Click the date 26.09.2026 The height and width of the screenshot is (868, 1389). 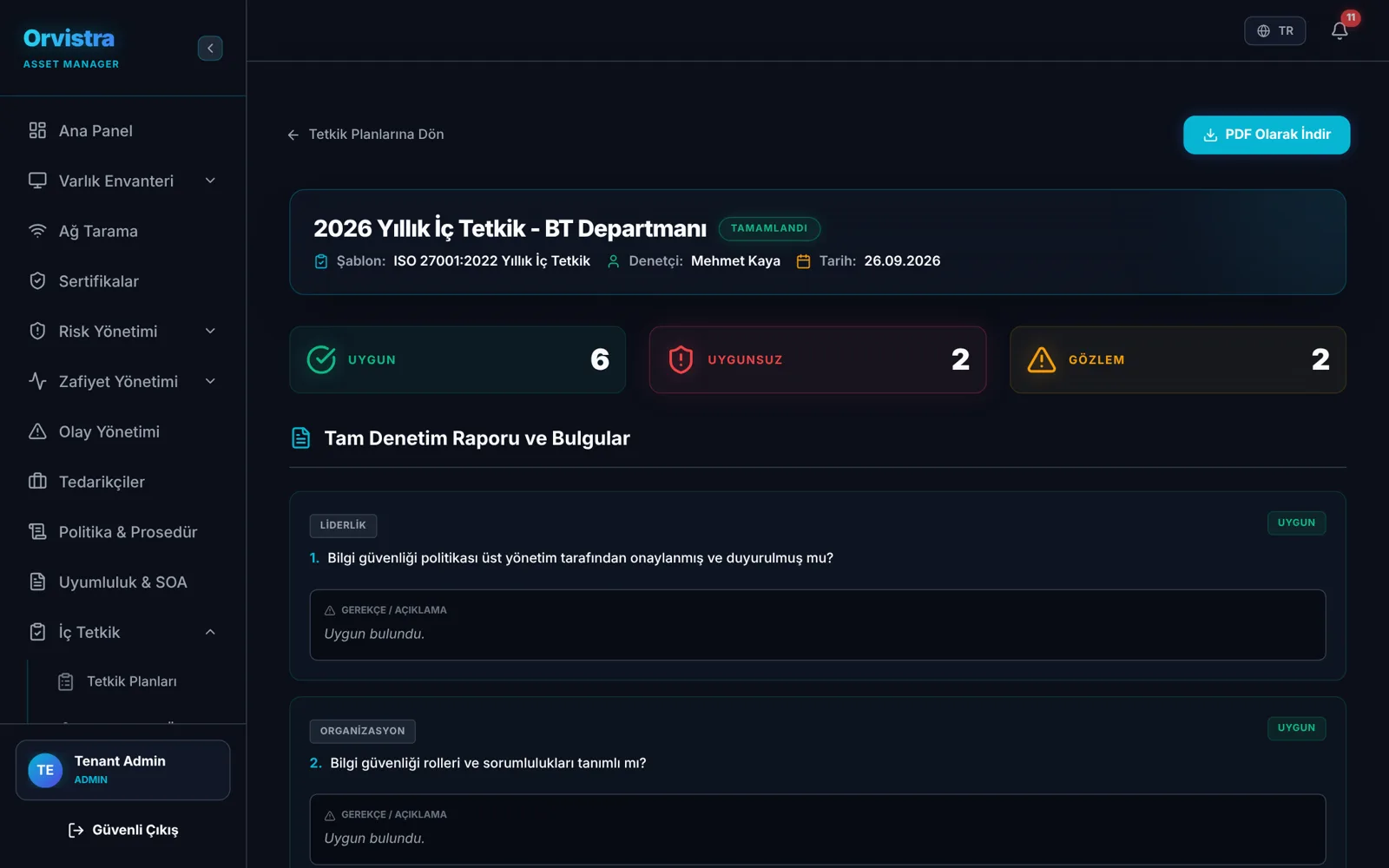902,260
